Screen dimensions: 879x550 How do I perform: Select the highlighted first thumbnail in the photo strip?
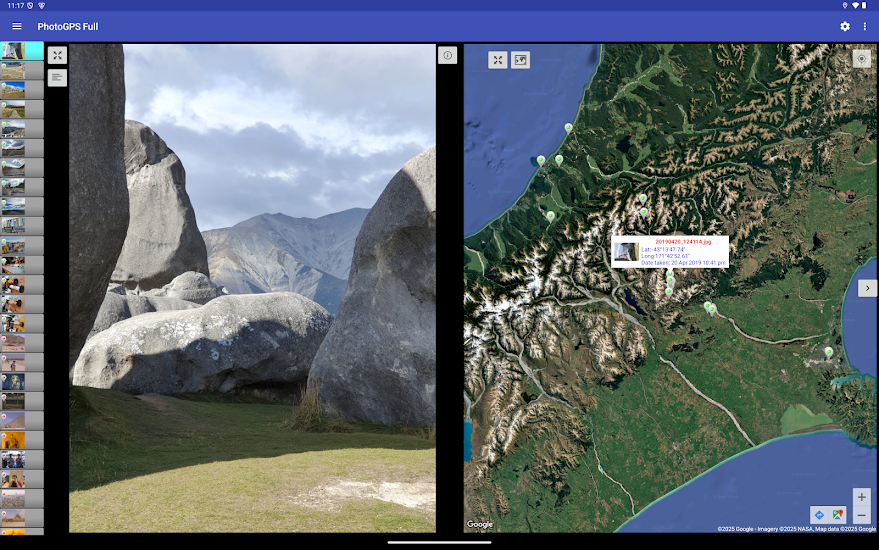point(22,51)
